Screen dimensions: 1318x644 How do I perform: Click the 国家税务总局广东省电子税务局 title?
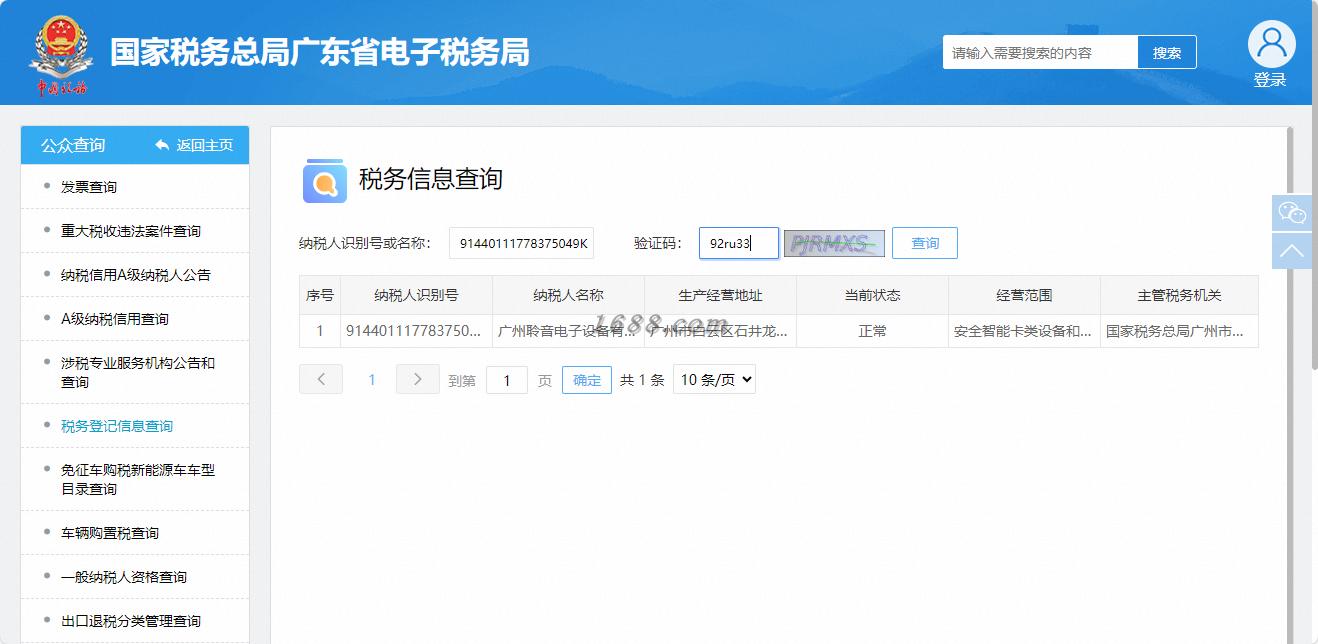click(320, 52)
